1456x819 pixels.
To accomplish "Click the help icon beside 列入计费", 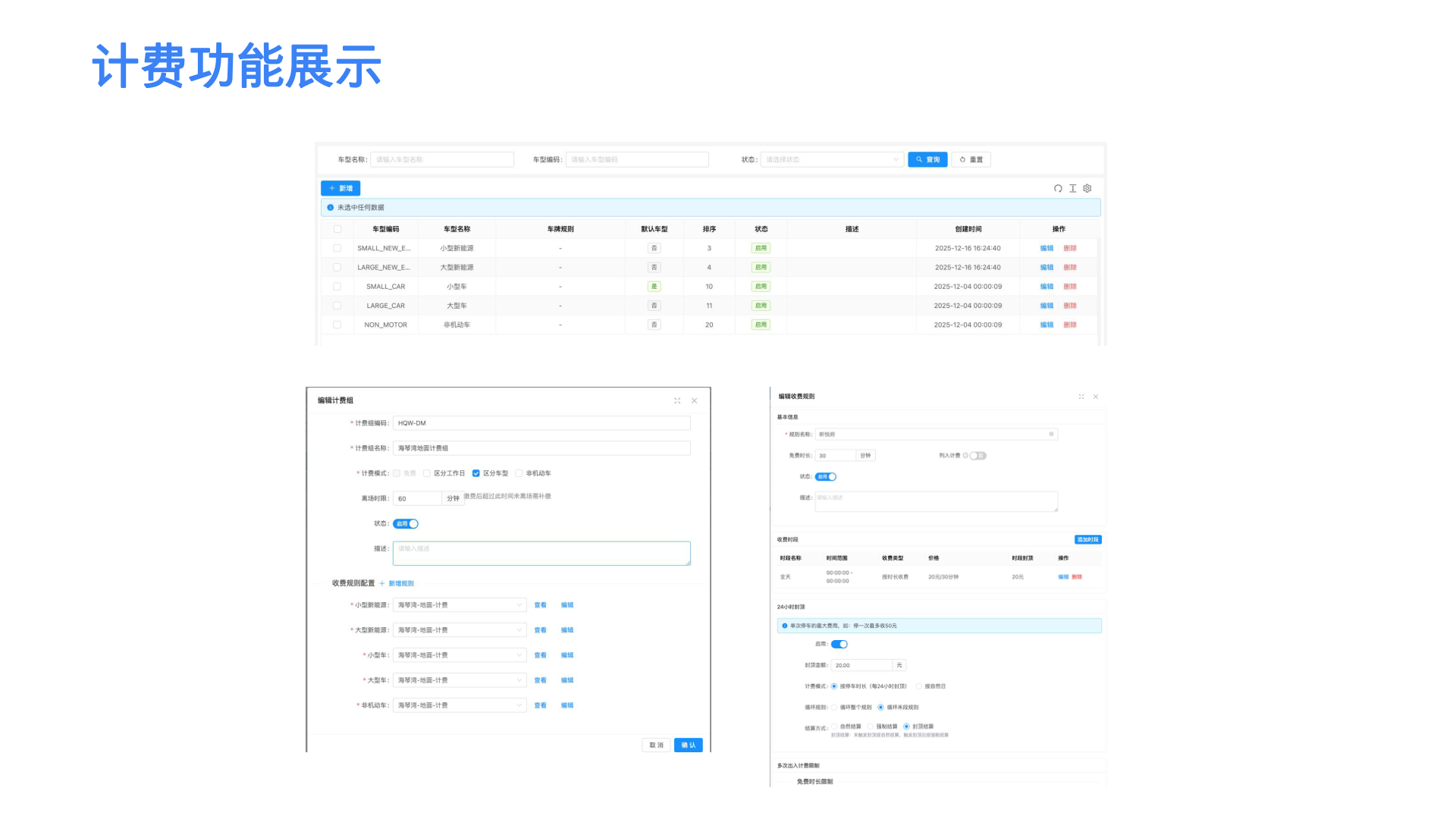I will tap(965, 456).
